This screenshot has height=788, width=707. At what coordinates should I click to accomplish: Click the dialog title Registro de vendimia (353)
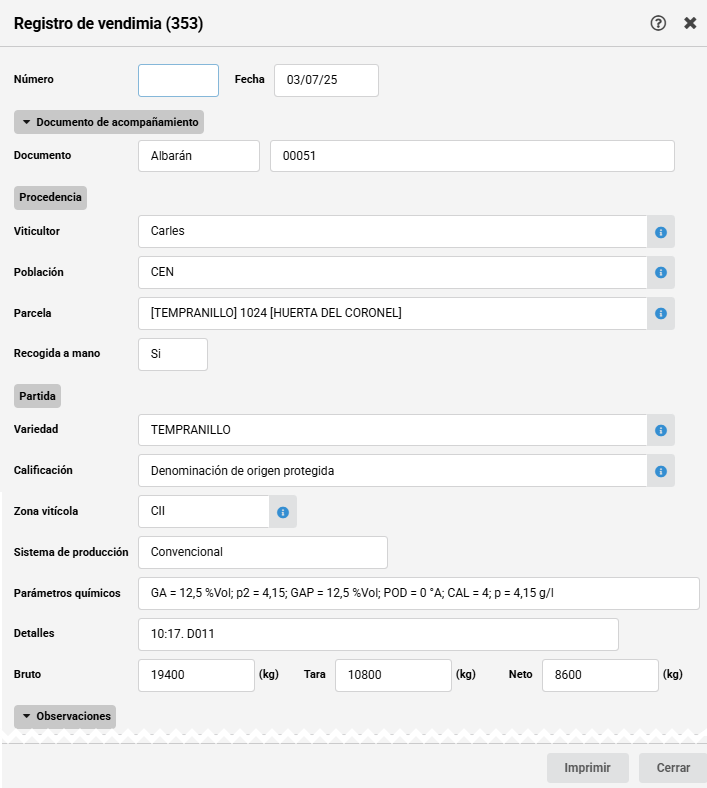point(109,24)
